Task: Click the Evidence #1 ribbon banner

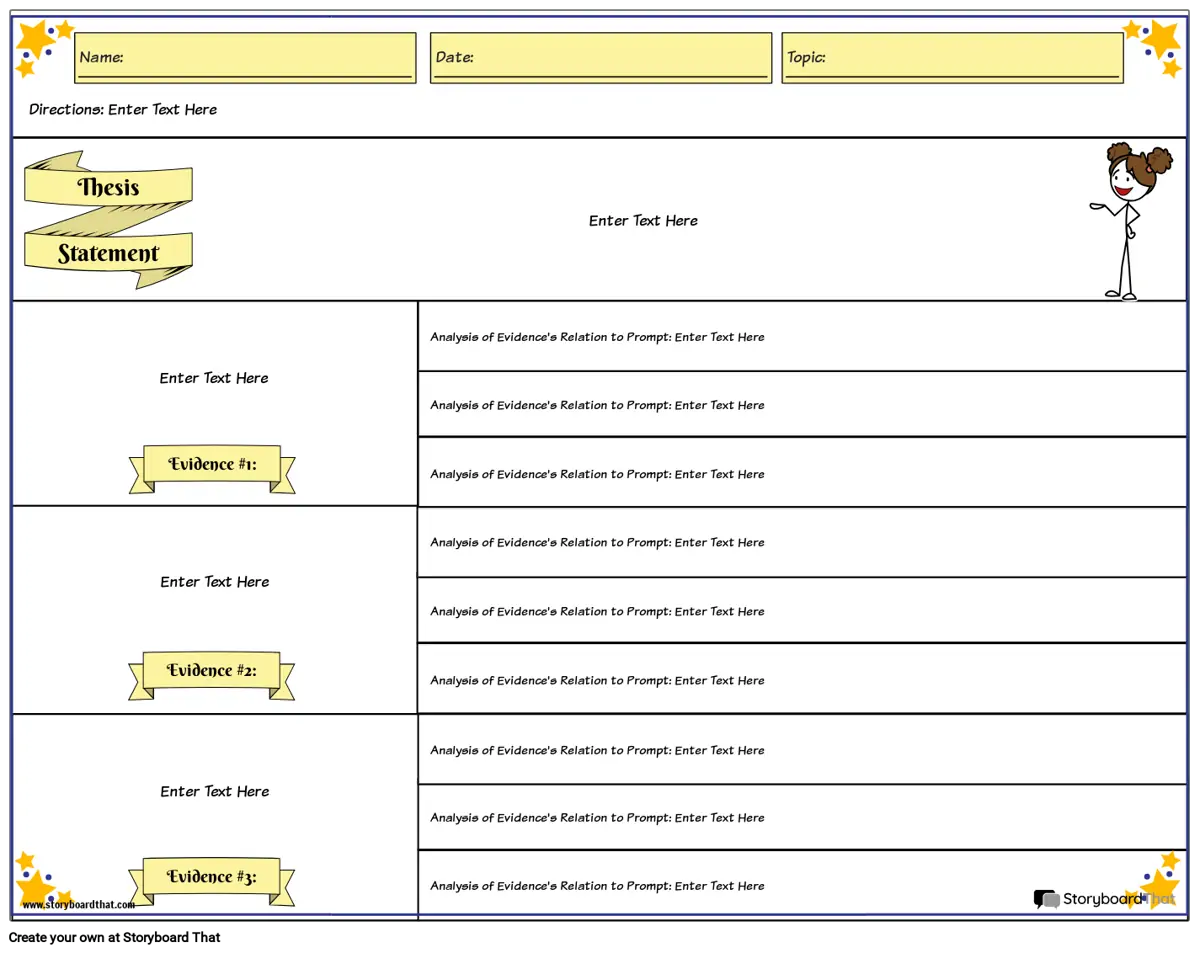Action: tap(212, 465)
